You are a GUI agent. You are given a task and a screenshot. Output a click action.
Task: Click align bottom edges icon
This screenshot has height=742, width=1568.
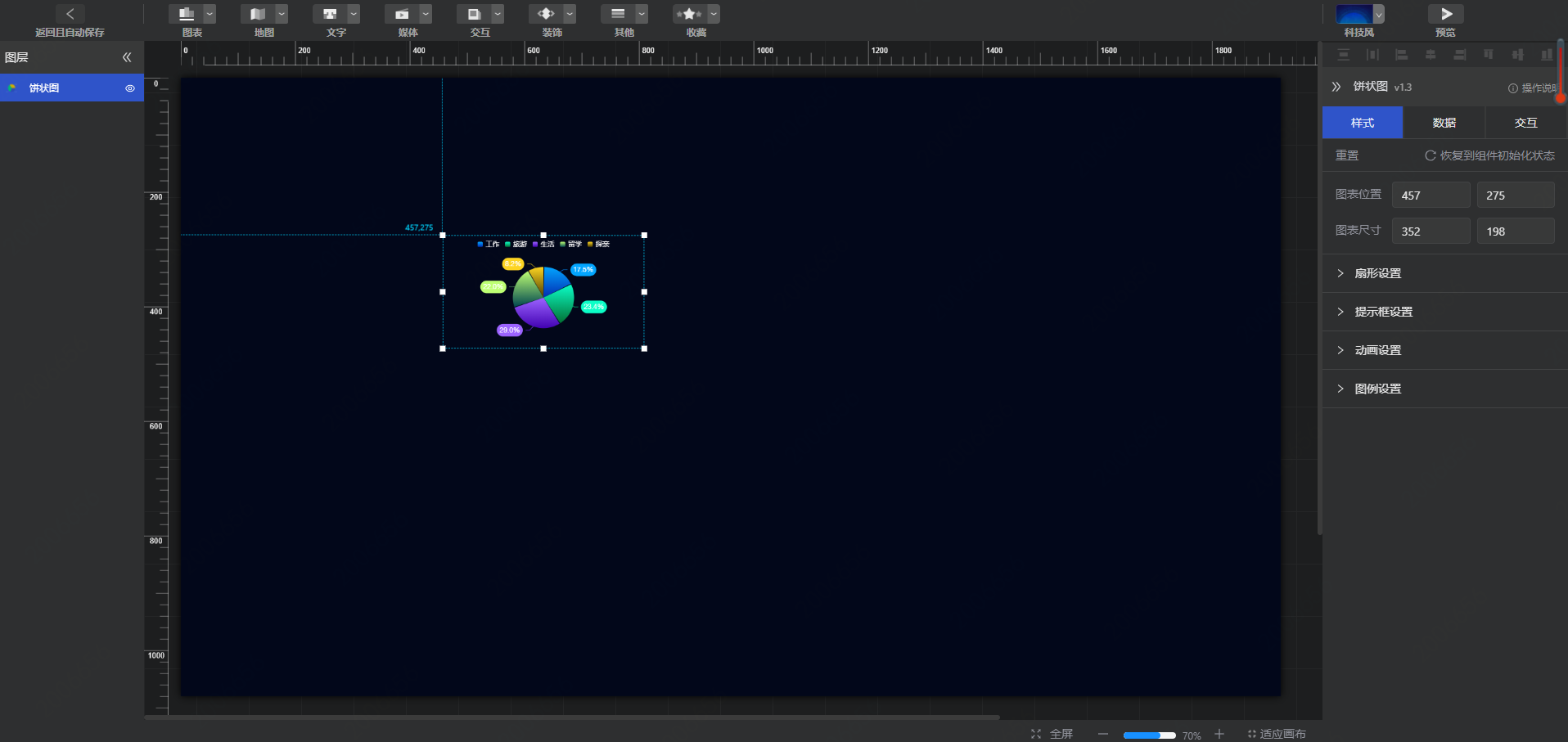click(x=1547, y=55)
